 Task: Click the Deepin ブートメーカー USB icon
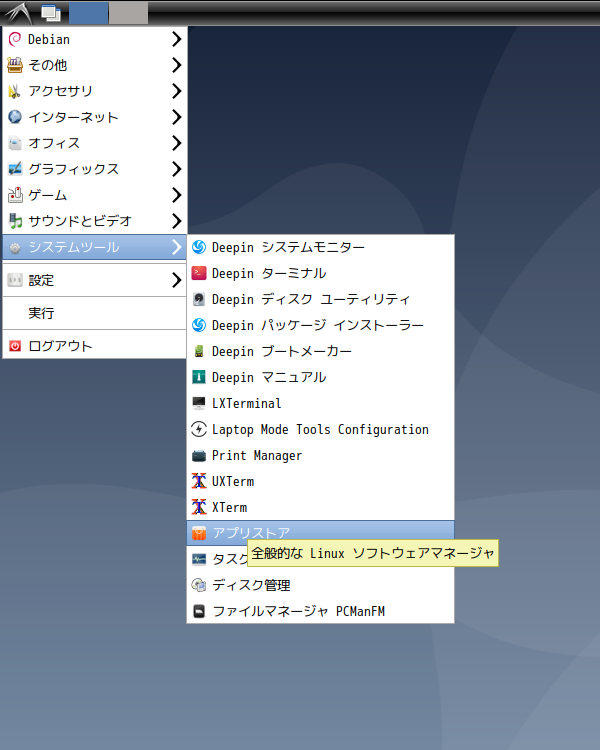click(199, 351)
